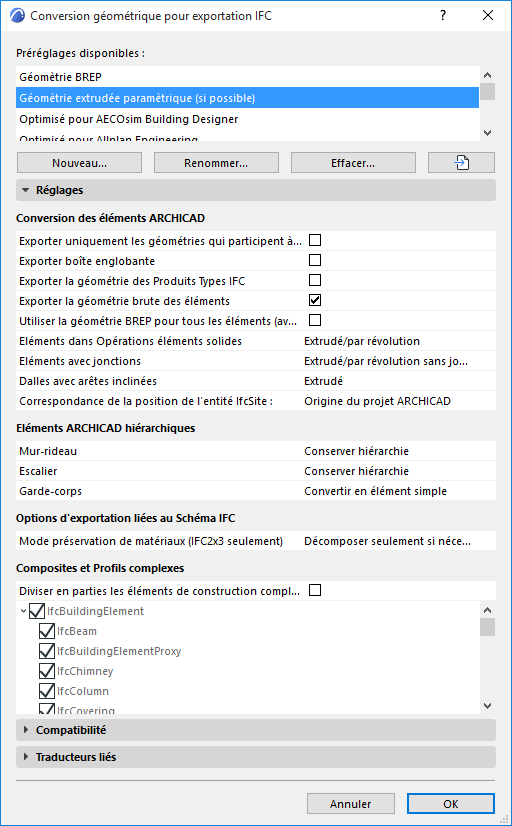Change Escalier 'Conserver hiérarchie' option

click(356, 471)
